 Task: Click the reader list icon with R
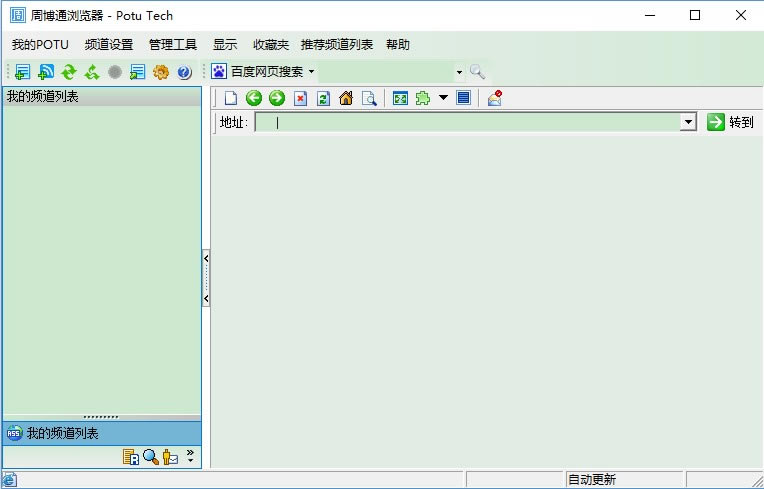click(x=131, y=457)
